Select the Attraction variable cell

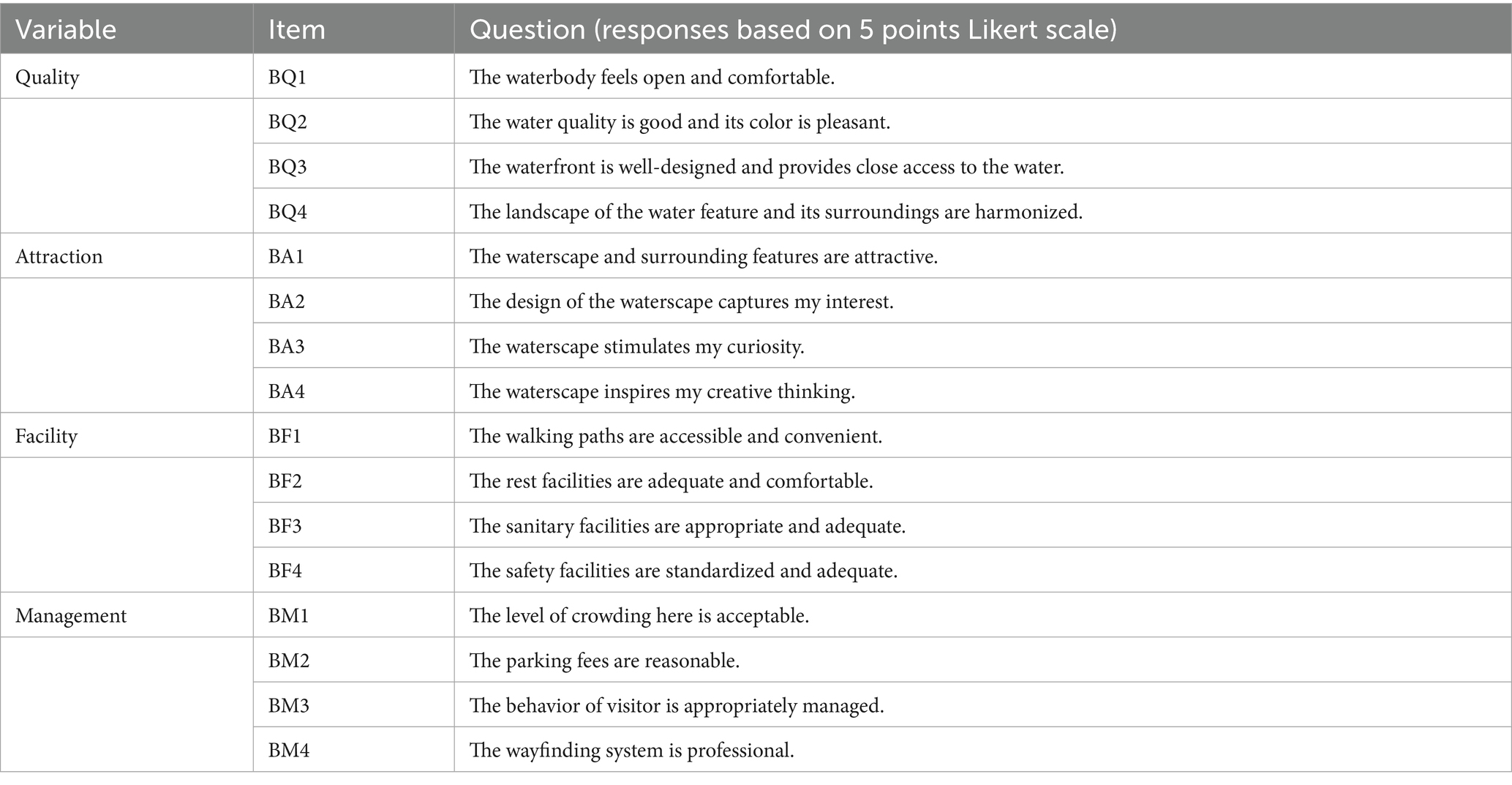tap(59, 257)
